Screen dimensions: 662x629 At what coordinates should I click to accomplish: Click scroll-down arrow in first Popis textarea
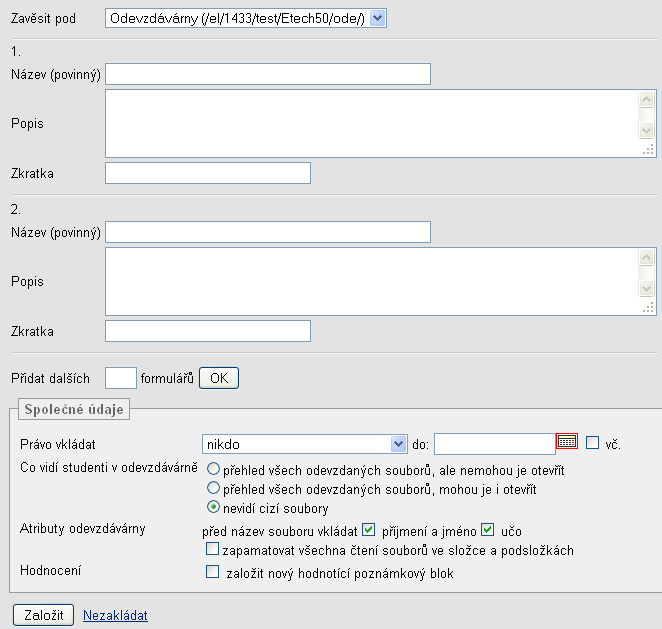point(646,130)
